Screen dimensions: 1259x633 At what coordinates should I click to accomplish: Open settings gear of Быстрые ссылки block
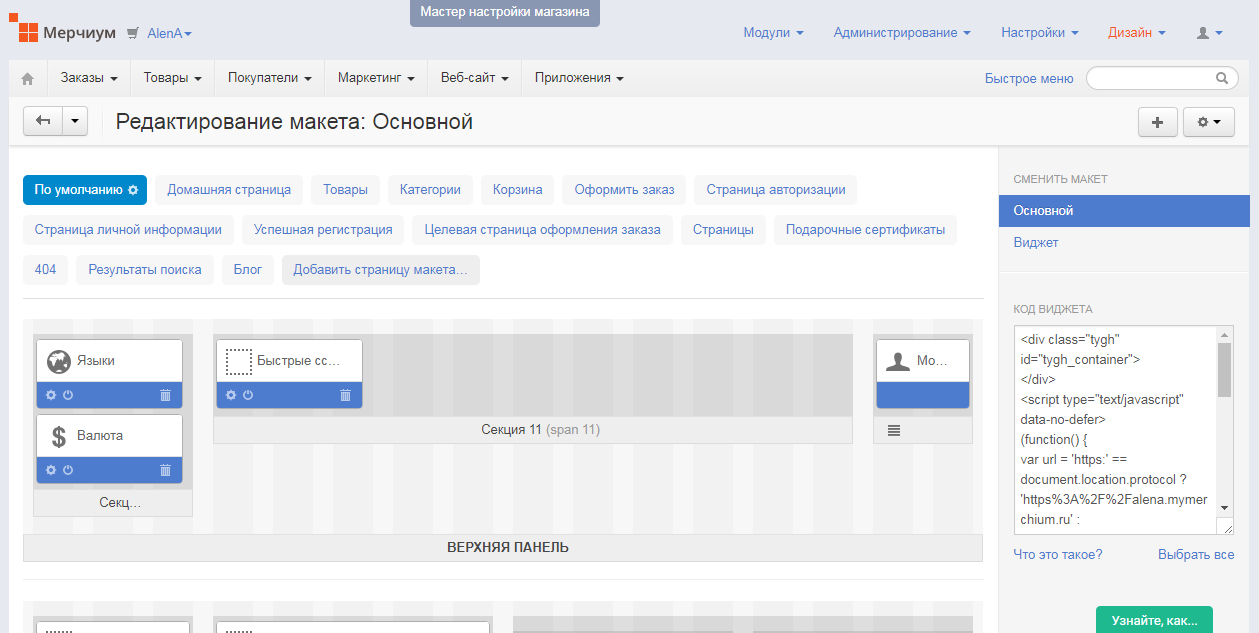coord(231,395)
